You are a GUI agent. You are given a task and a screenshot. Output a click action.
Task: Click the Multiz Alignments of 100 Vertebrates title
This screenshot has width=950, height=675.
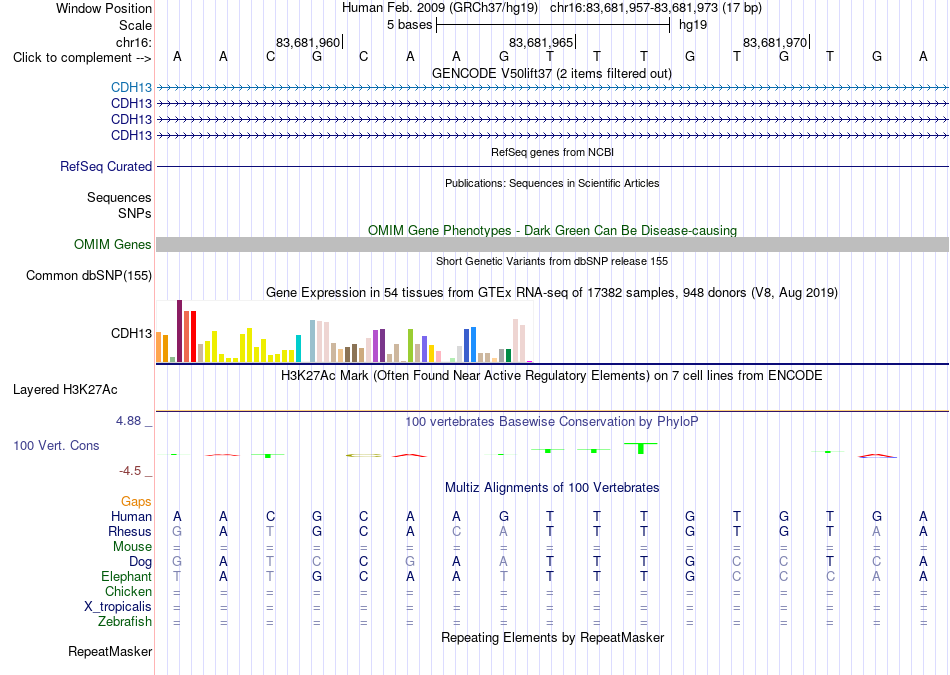552,488
